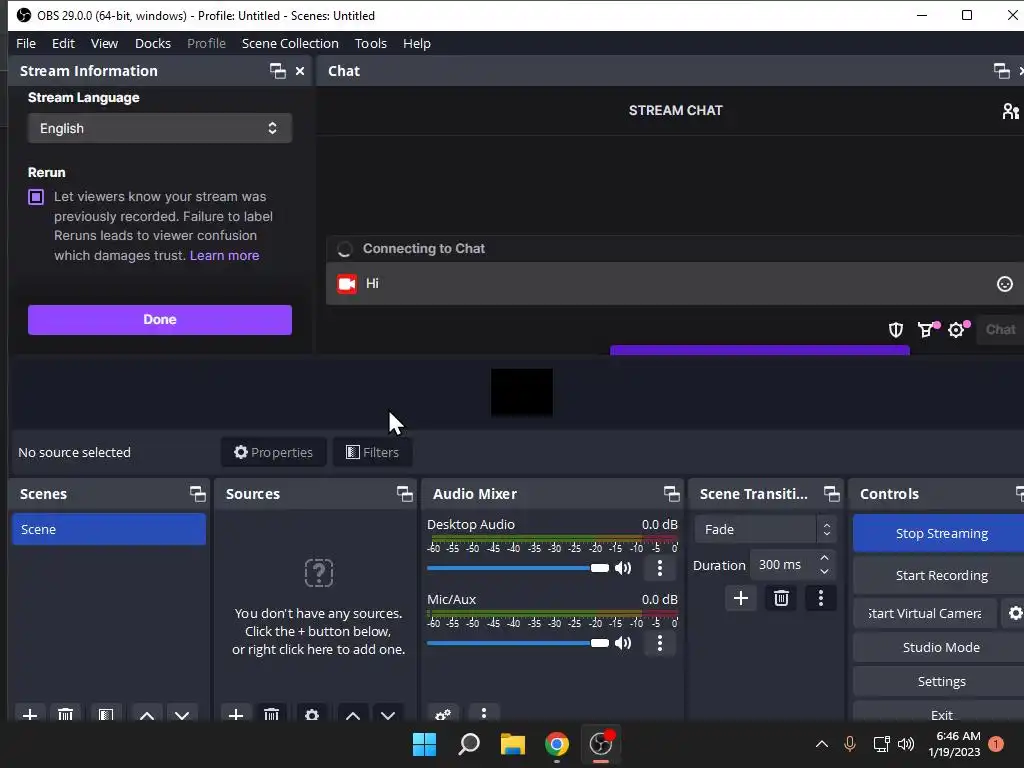Viewport: 1024px width, 768px height.
Task: Add a new source
Action: 236,714
